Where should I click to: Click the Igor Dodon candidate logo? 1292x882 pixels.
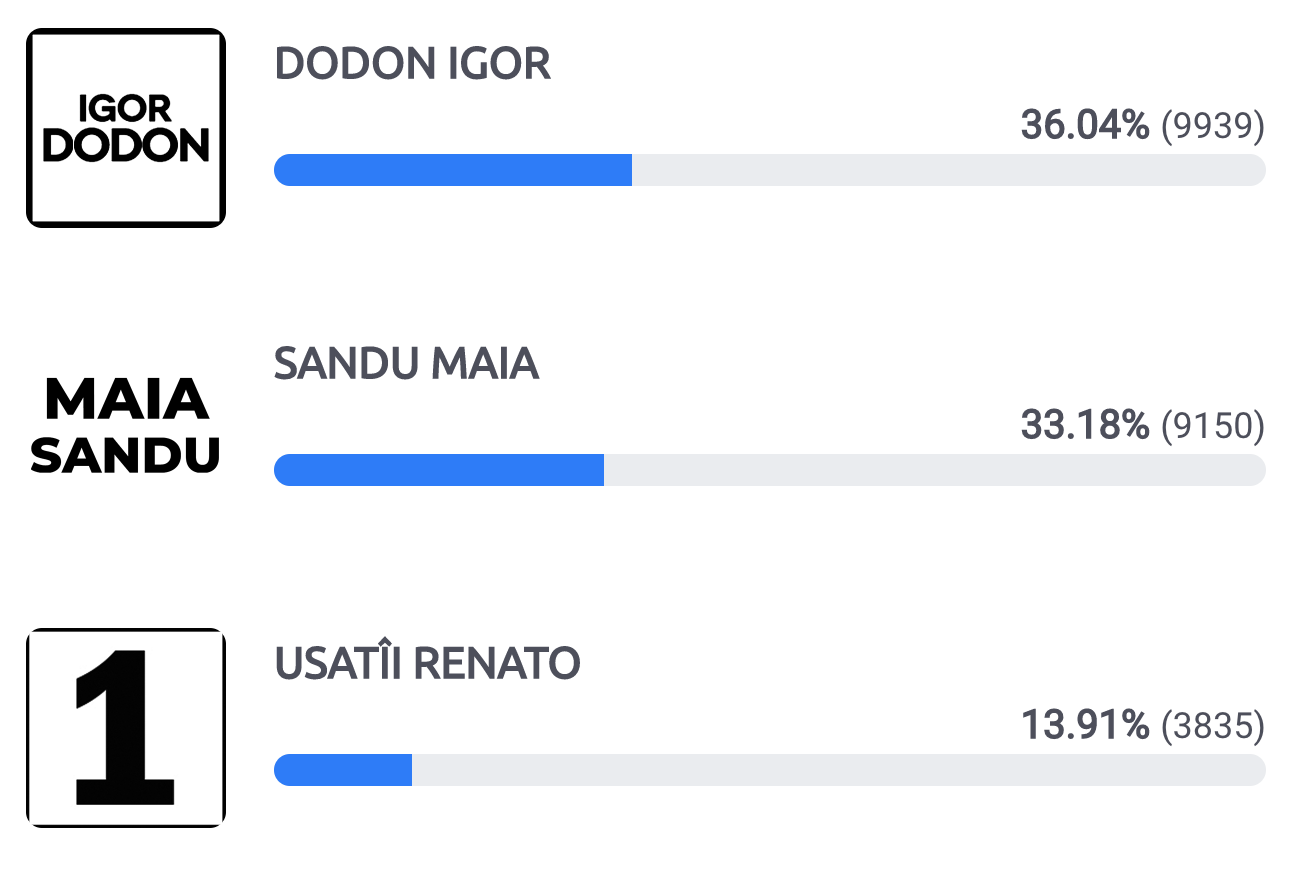[x=126, y=128]
